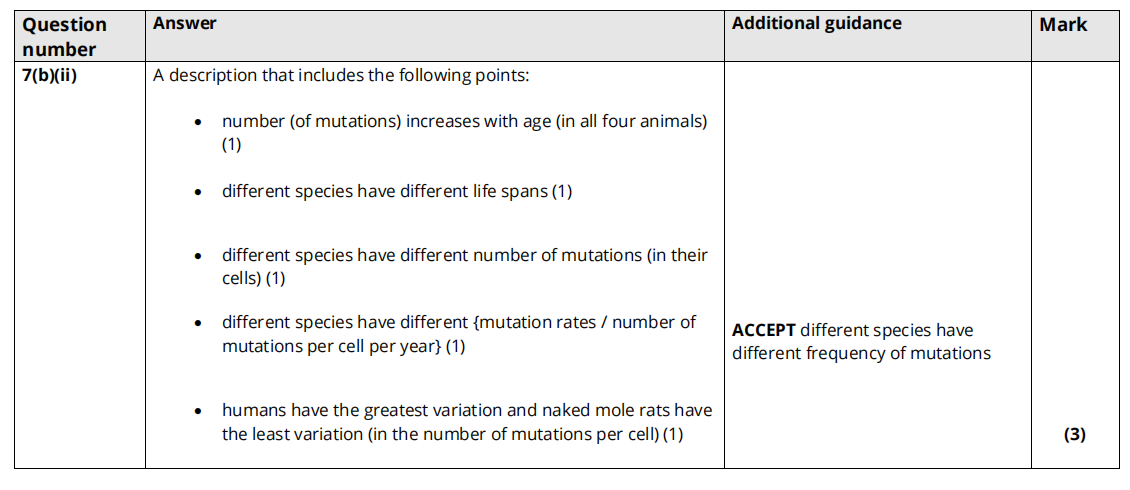Select the point about different mutation rates
The height and width of the screenshot is (490, 1130).
coord(458,323)
